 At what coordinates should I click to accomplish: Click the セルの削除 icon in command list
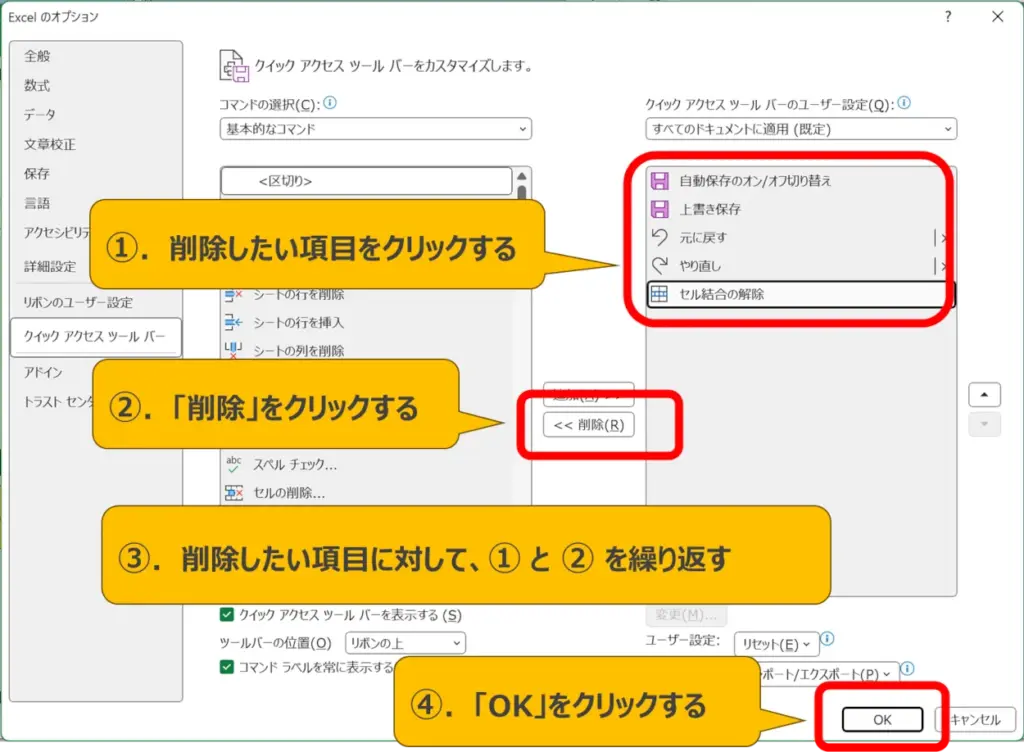pyautogui.click(x=234, y=492)
